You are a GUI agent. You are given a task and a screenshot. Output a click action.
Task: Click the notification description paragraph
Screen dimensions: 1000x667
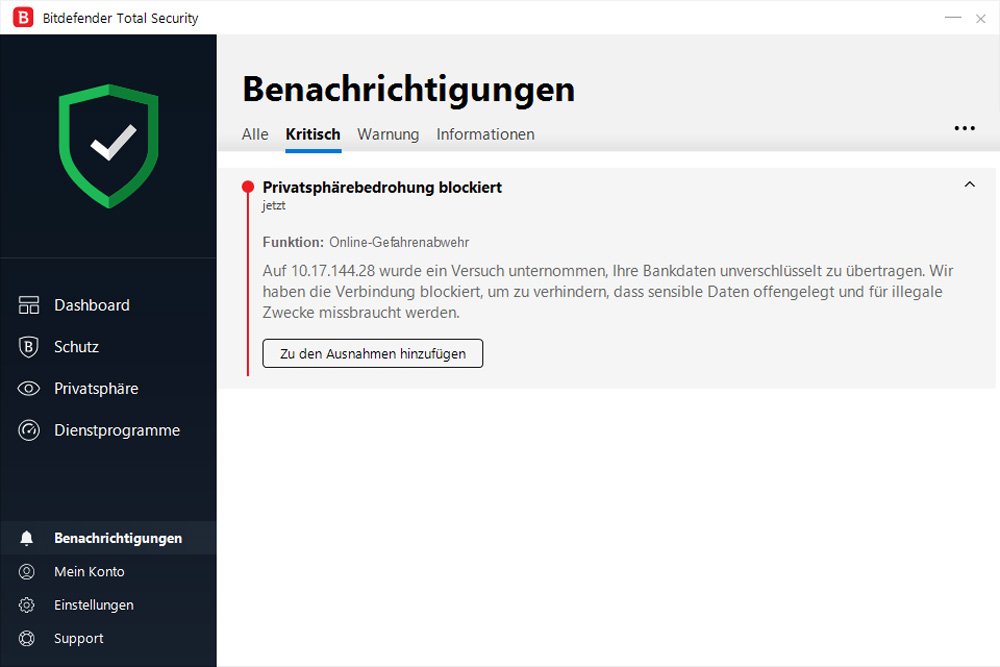click(x=608, y=291)
